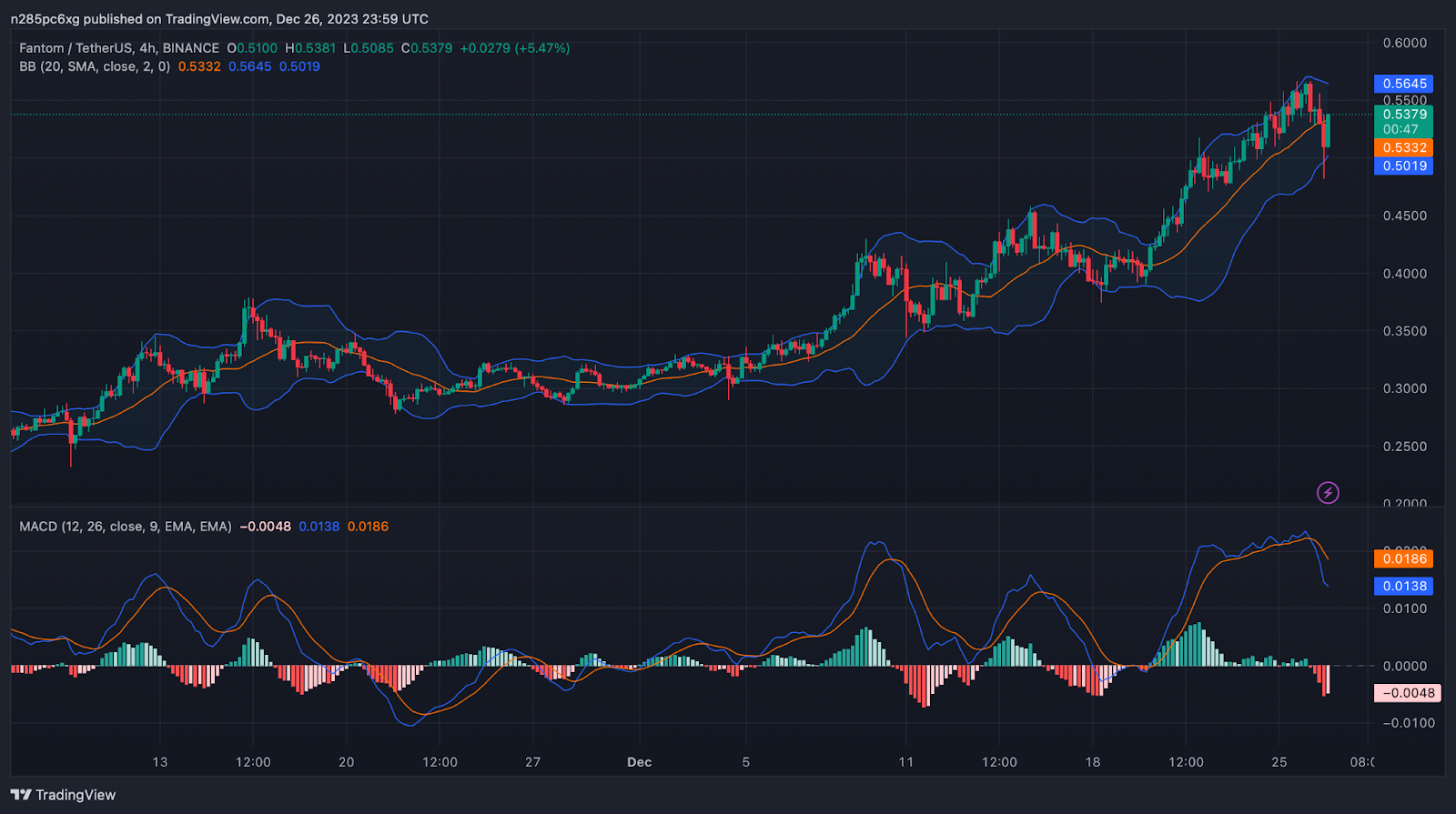Click the 00:47 candle countdown timer
1456x814 pixels.
pos(1400,129)
